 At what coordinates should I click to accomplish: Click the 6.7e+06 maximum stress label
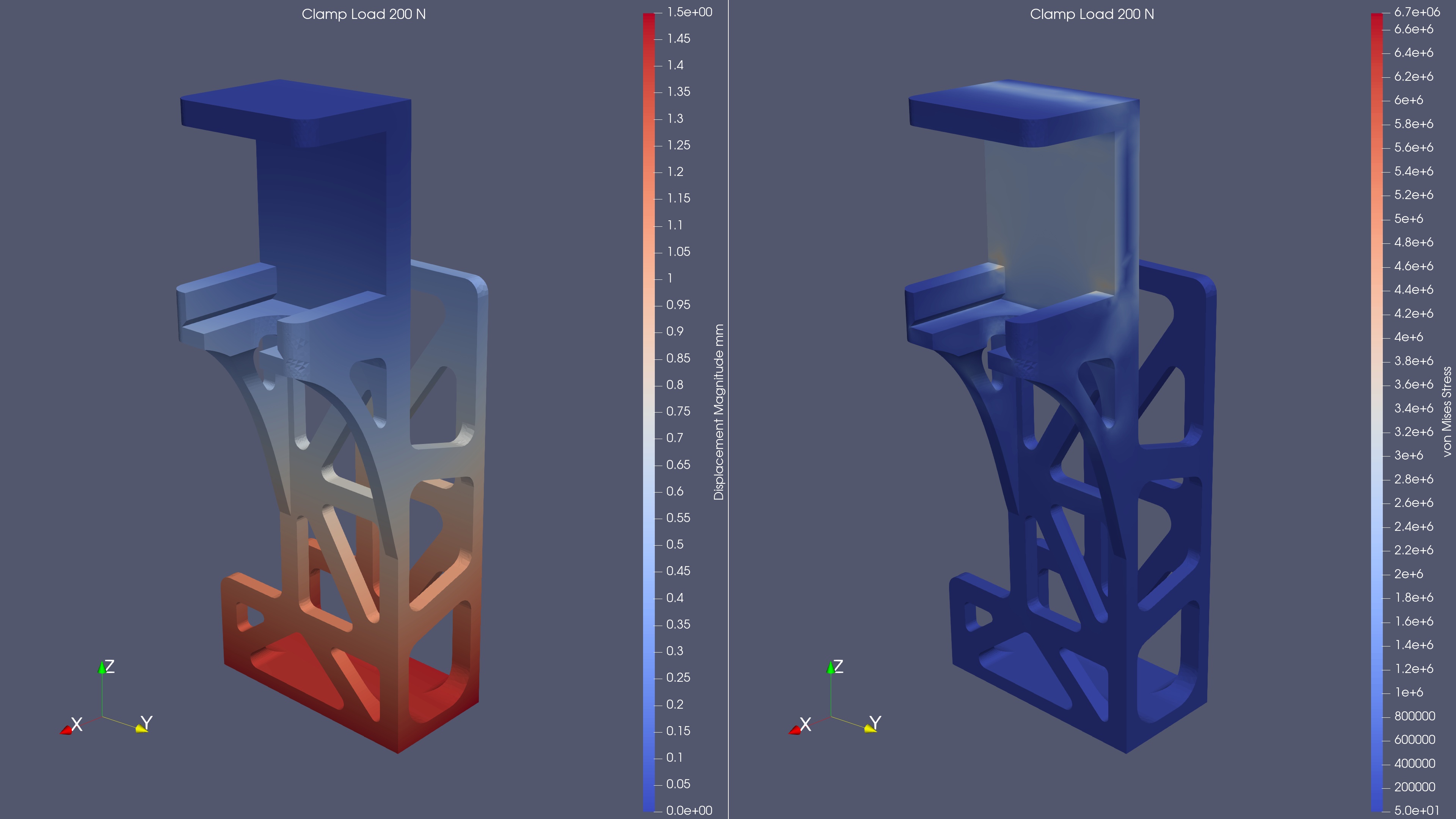pos(1418,12)
